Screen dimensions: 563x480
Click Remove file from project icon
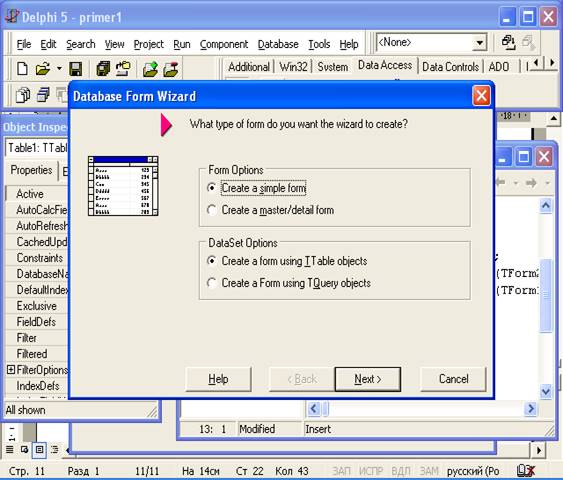[171, 69]
